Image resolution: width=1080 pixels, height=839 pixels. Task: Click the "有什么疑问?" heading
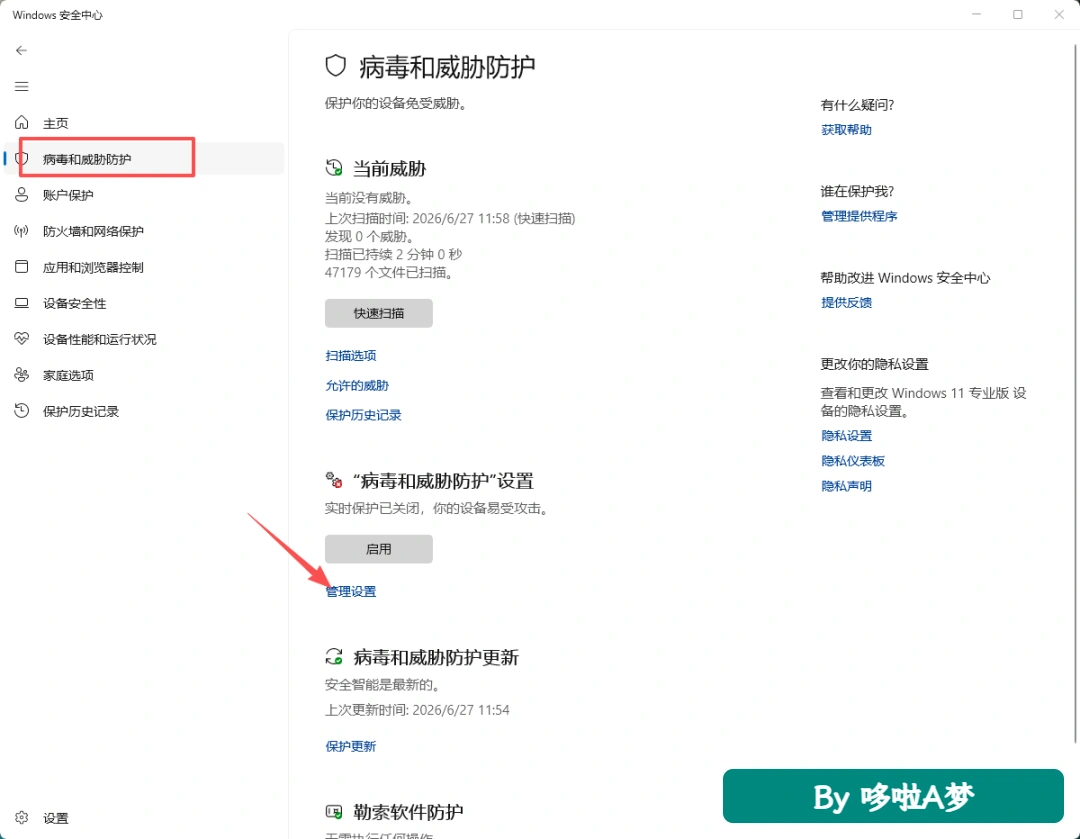[858, 105]
